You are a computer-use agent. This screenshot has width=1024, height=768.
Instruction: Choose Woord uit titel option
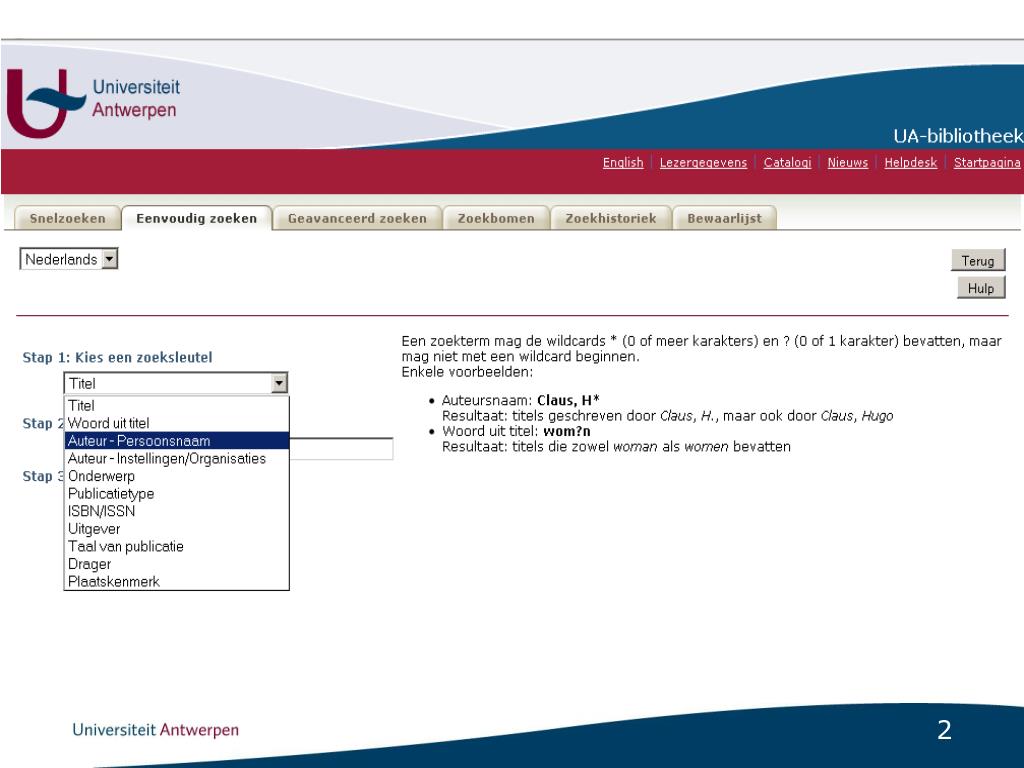[x=176, y=423]
